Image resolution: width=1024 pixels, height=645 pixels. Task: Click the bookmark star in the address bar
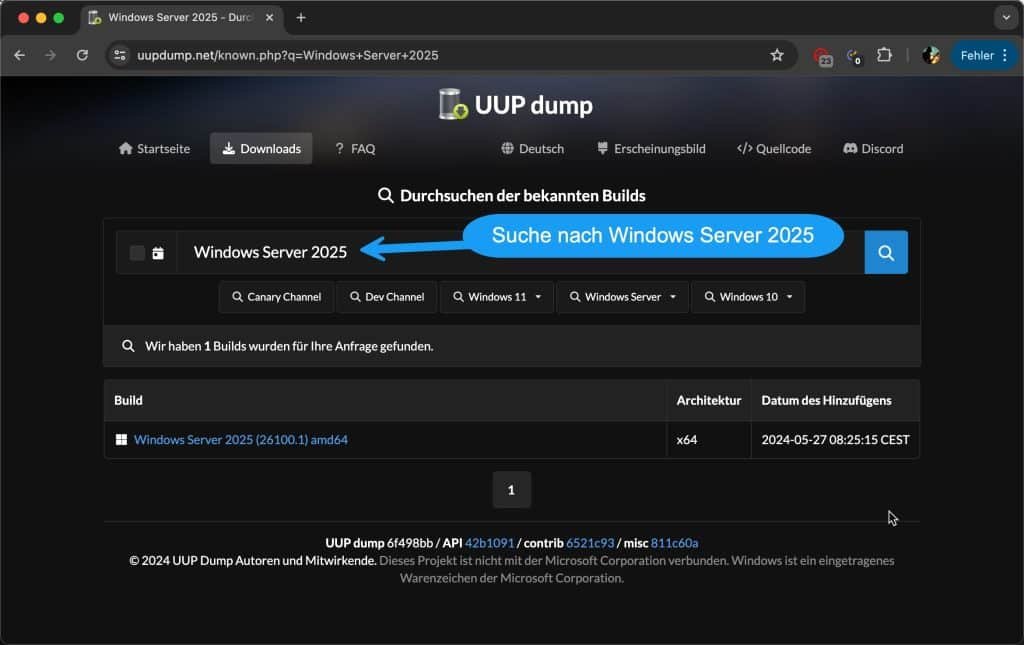[x=777, y=56]
